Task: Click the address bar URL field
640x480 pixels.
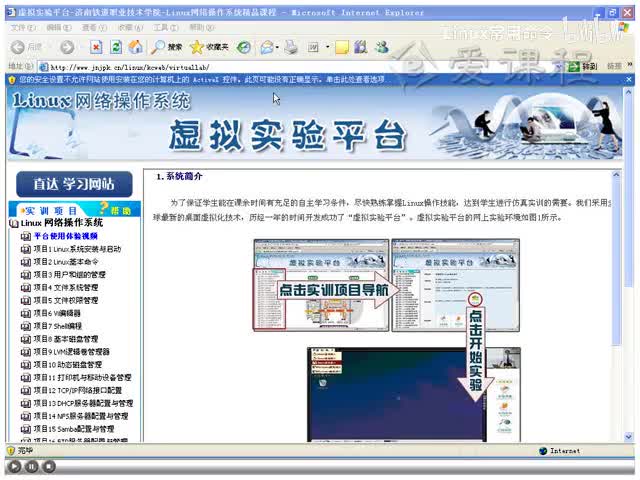Action: [x=298, y=67]
